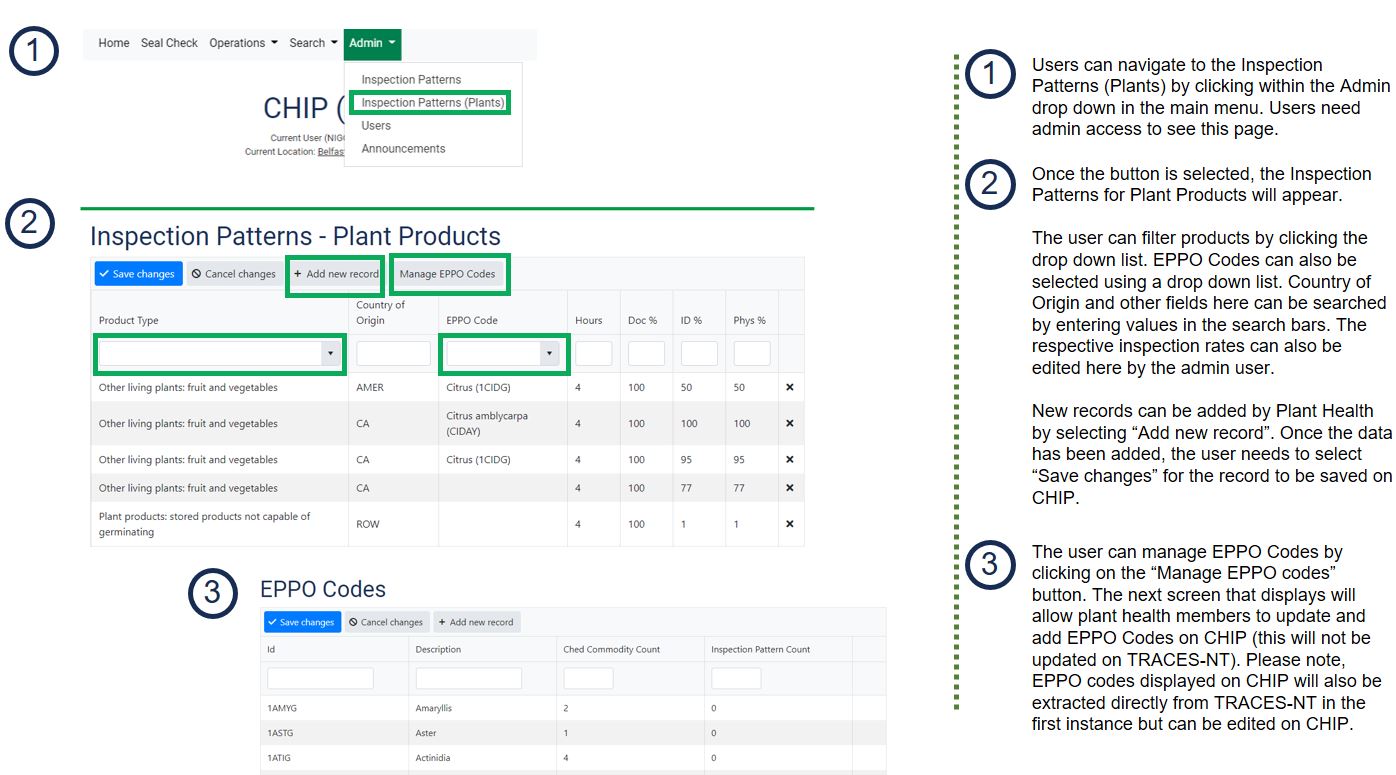The image size is (1396, 775).
Task: Expand the EPPO Code filter dropdown
Action: tap(548, 354)
